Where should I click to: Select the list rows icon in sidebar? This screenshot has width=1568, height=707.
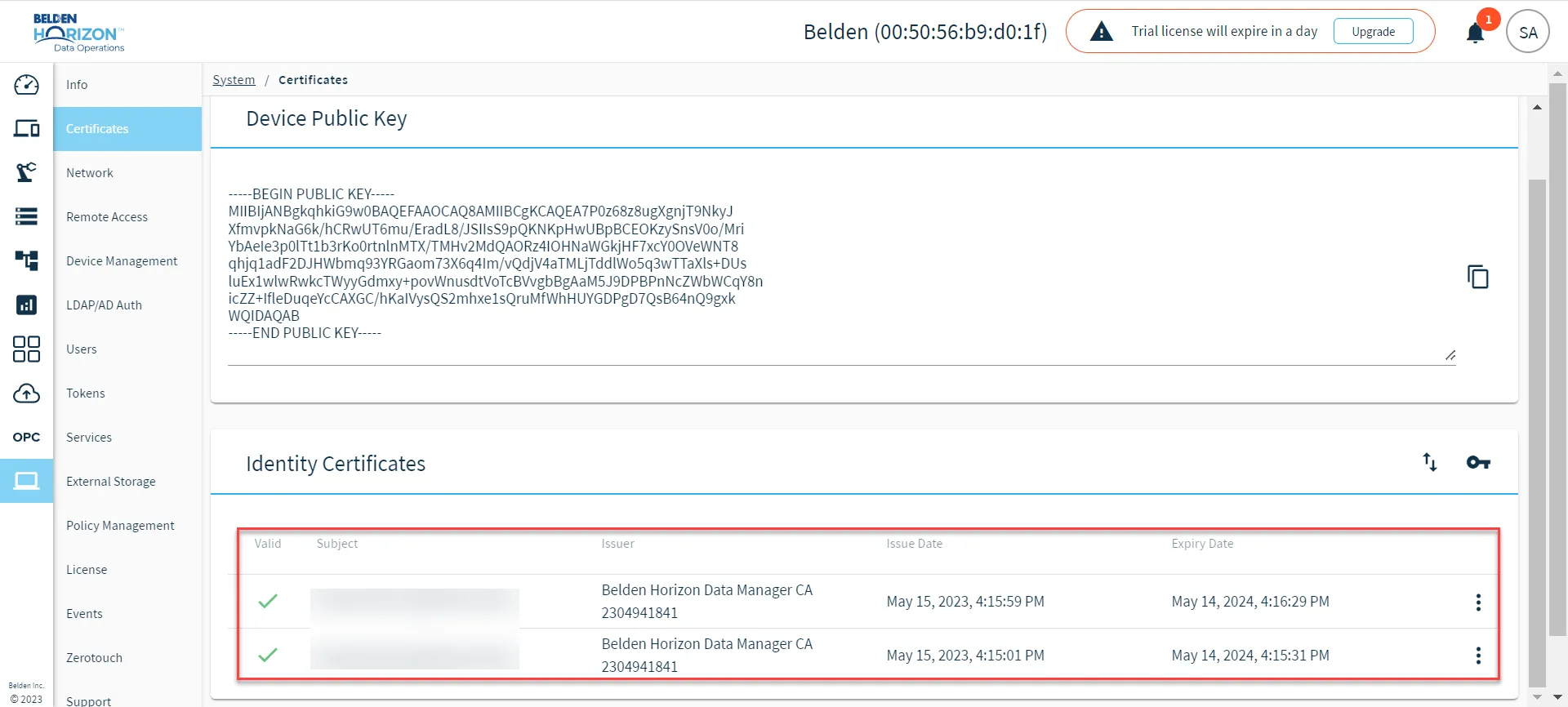(x=26, y=216)
